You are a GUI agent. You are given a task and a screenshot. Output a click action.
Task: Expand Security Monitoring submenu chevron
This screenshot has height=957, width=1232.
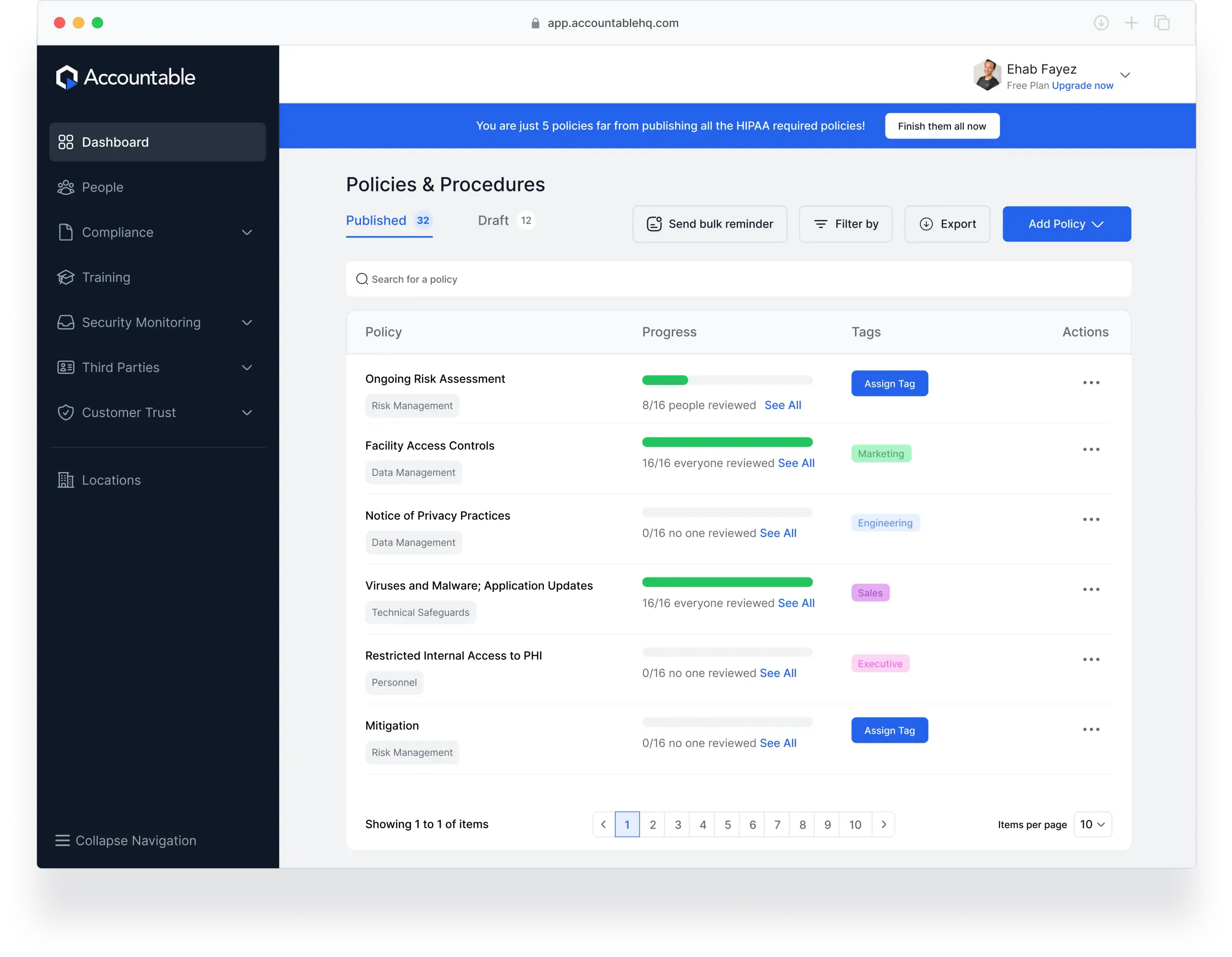(246, 322)
